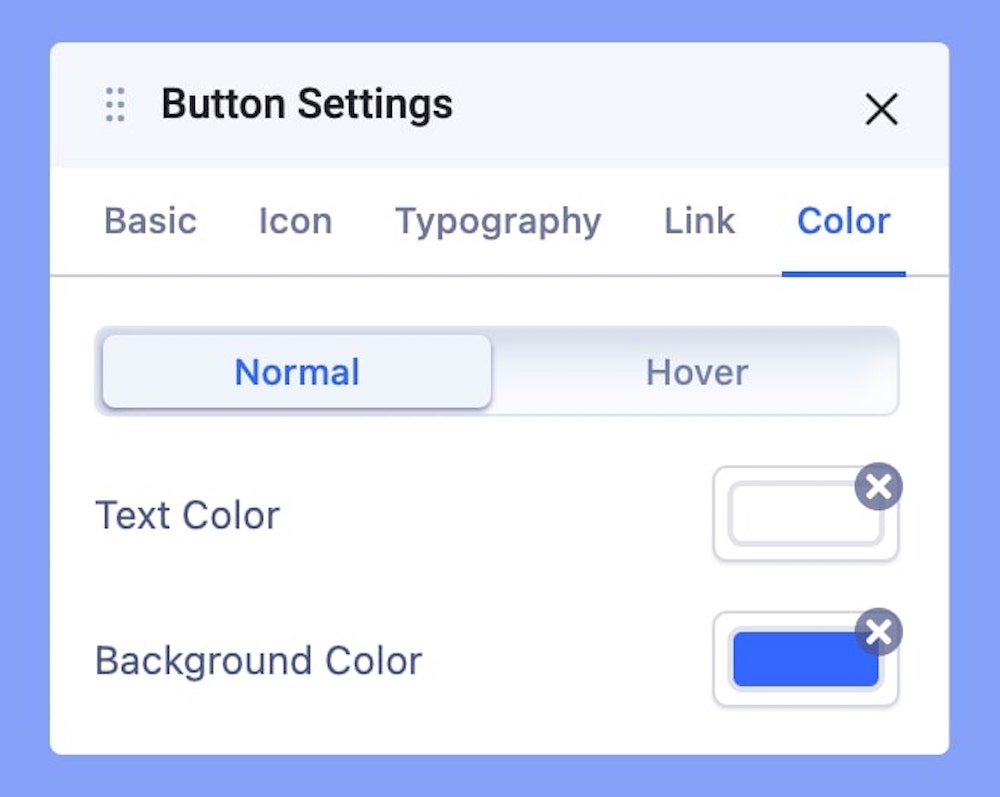Select the Normal state toggle
Screen dimensions: 1000x797
pyautogui.click(x=297, y=372)
